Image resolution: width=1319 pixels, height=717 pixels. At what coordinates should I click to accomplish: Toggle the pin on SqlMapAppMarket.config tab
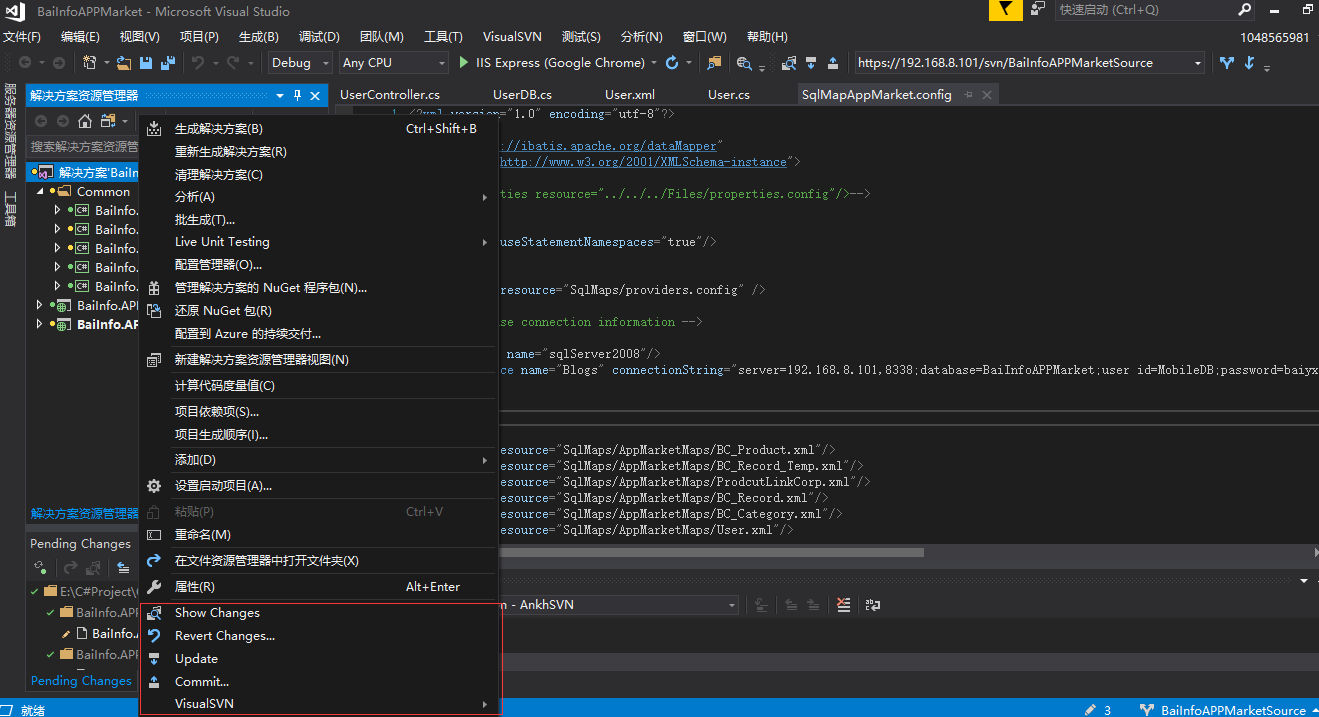[968, 95]
